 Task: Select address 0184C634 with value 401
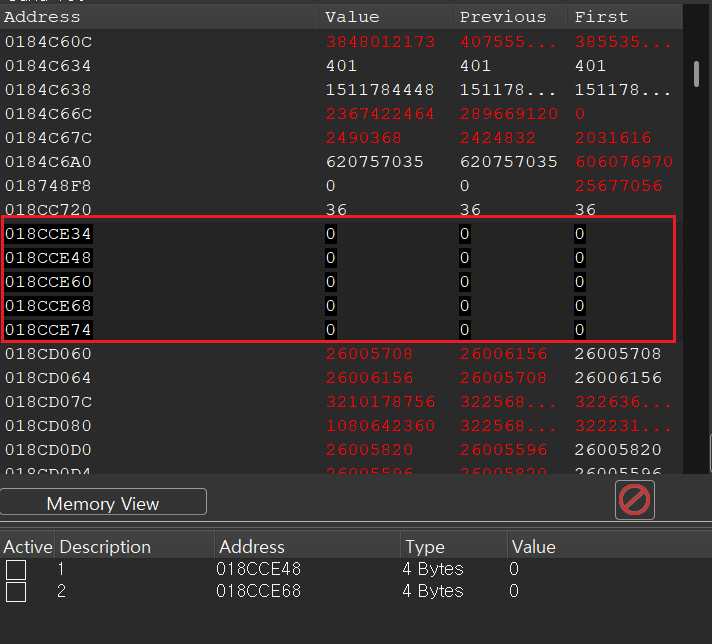[48, 66]
